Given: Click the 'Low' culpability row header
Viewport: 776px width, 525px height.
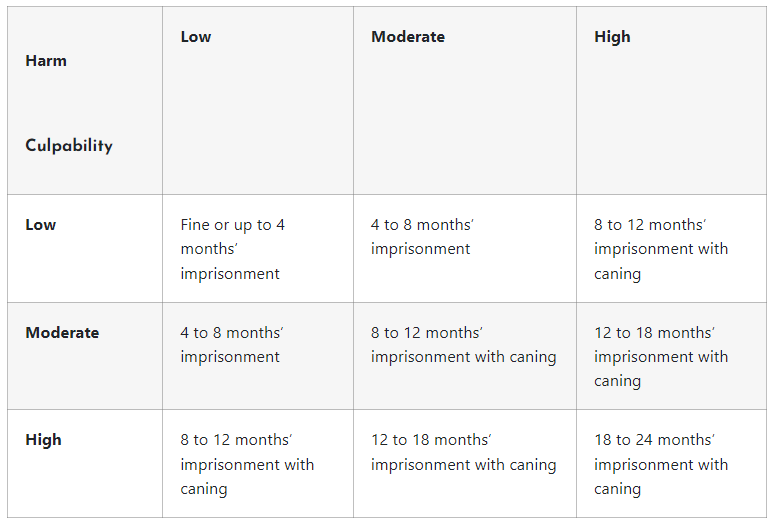Looking at the screenshot, I should pyautogui.click(x=41, y=225).
